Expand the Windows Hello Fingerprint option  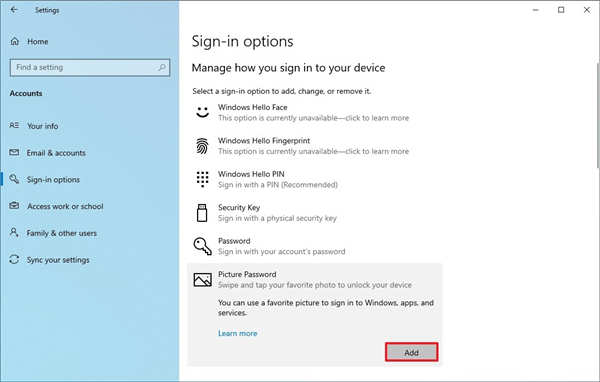tap(314, 146)
